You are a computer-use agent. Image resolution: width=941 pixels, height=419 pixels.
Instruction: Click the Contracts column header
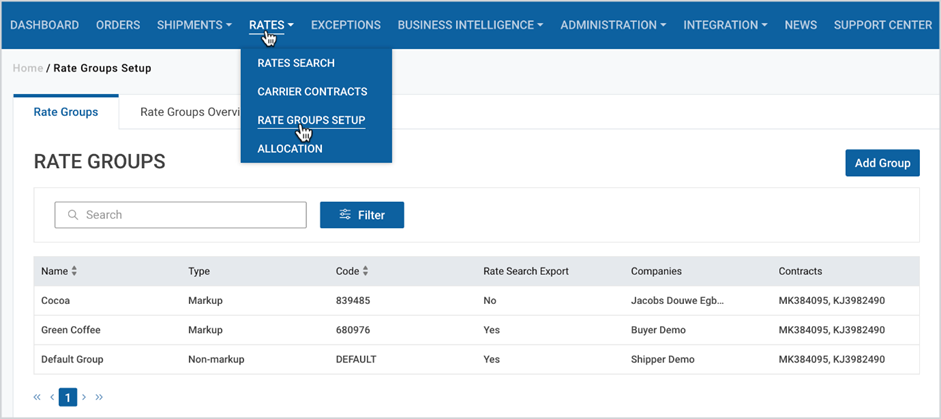click(800, 271)
